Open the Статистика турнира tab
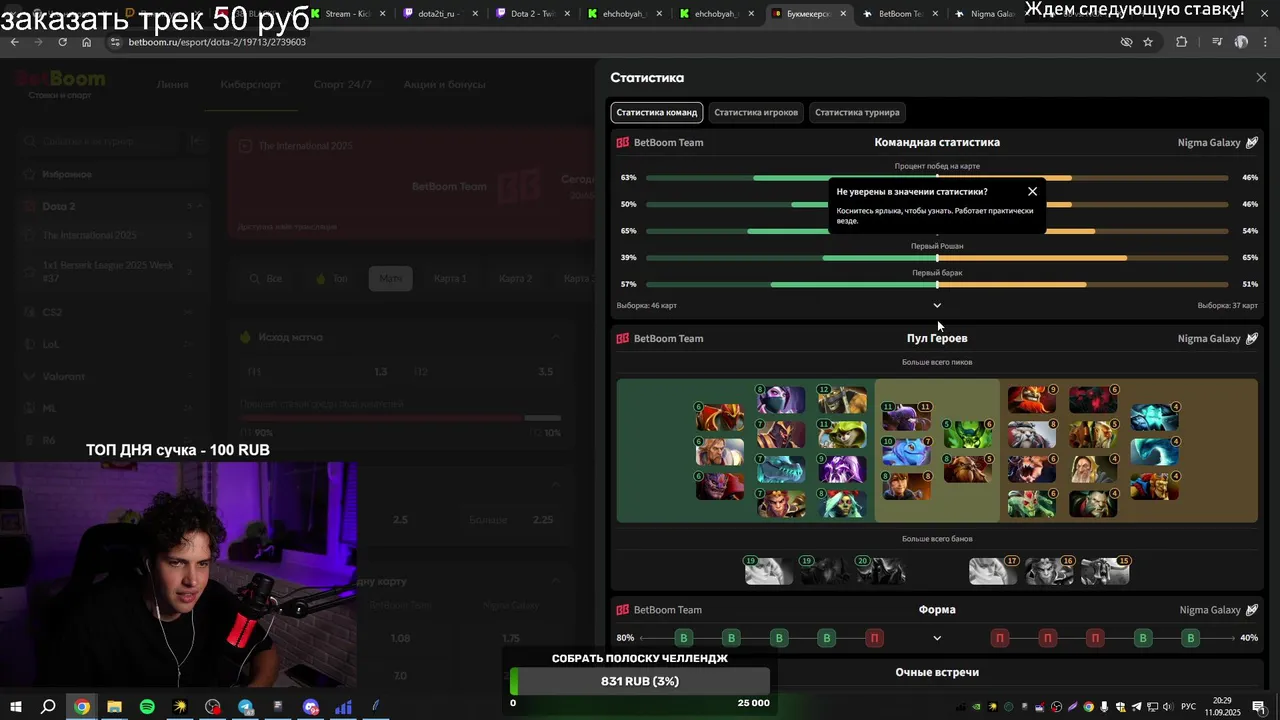Screen dimensions: 1280x720 857,112
